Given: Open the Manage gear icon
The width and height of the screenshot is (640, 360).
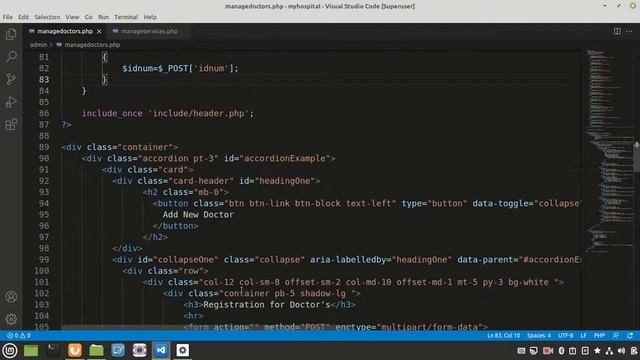Looking at the screenshot, I should click(x=11, y=319).
